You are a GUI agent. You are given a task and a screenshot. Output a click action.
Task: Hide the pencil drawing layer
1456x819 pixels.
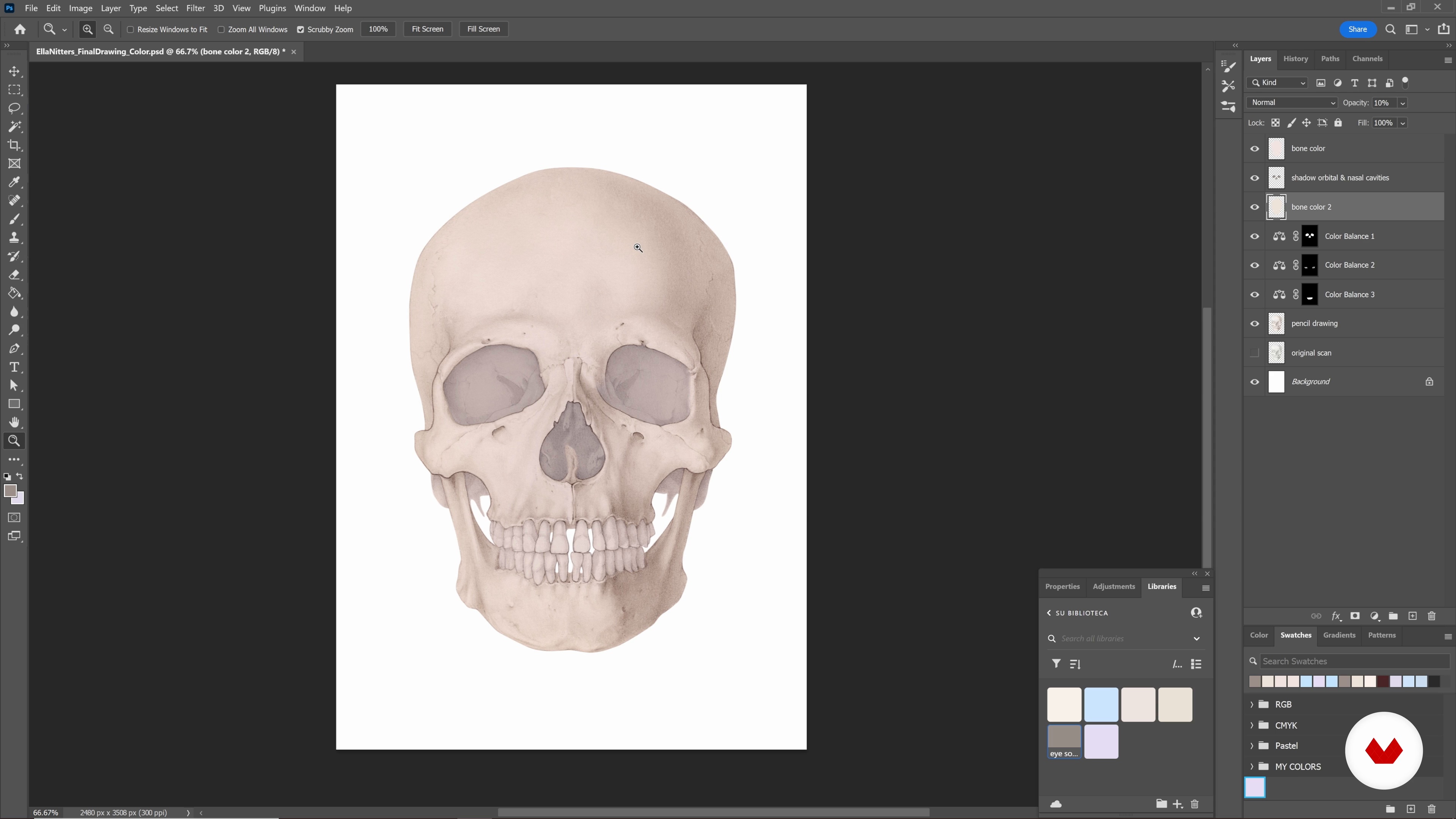coord(1255,324)
